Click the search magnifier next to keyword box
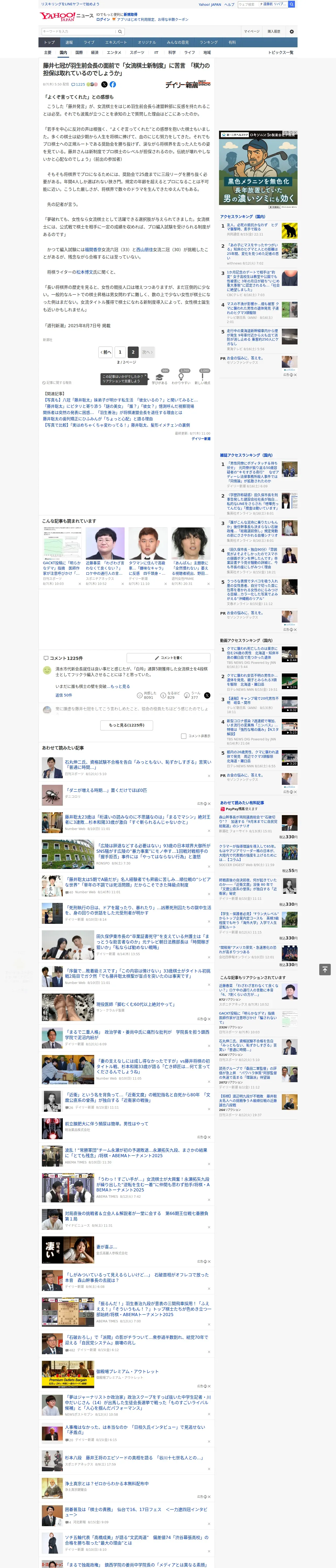This screenshot has width=336, height=1568. coord(120,32)
